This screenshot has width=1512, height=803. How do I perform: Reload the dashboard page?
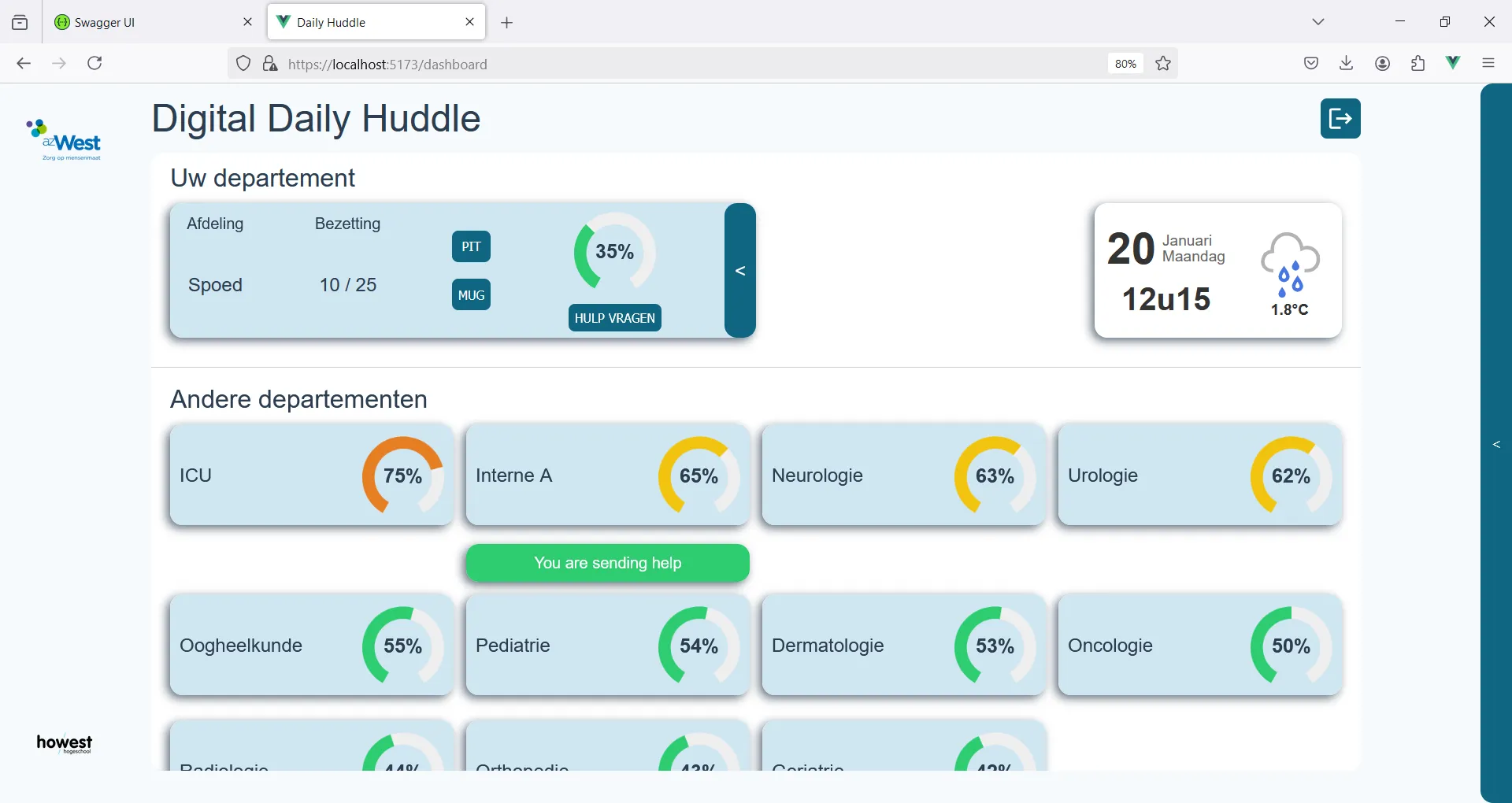(x=94, y=64)
